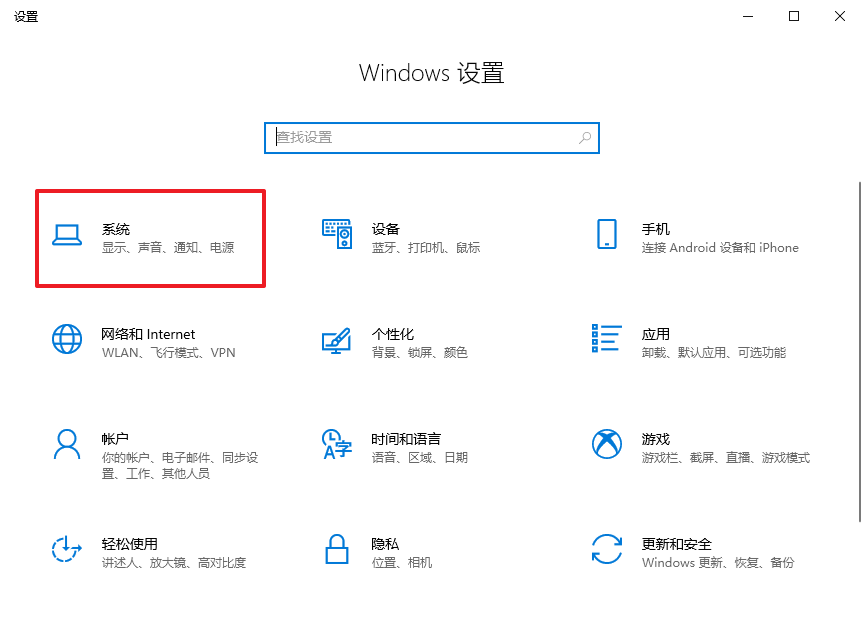Click the 时间和语言 icon

click(337, 444)
